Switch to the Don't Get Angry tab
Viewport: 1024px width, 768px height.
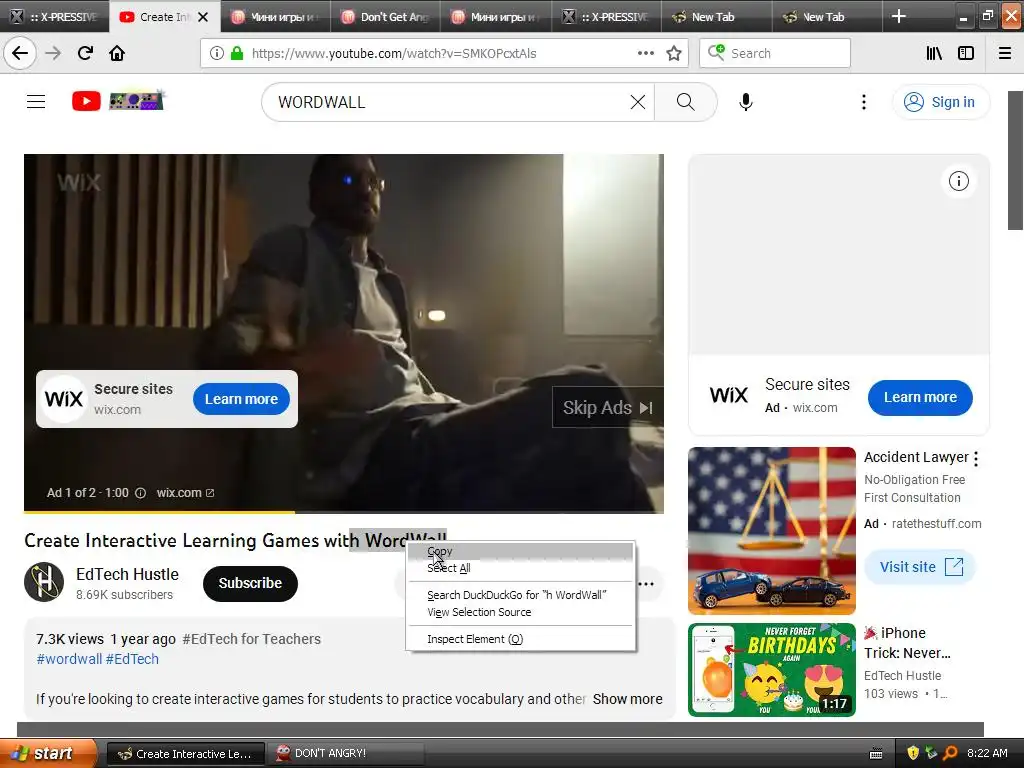click(385, 17)
